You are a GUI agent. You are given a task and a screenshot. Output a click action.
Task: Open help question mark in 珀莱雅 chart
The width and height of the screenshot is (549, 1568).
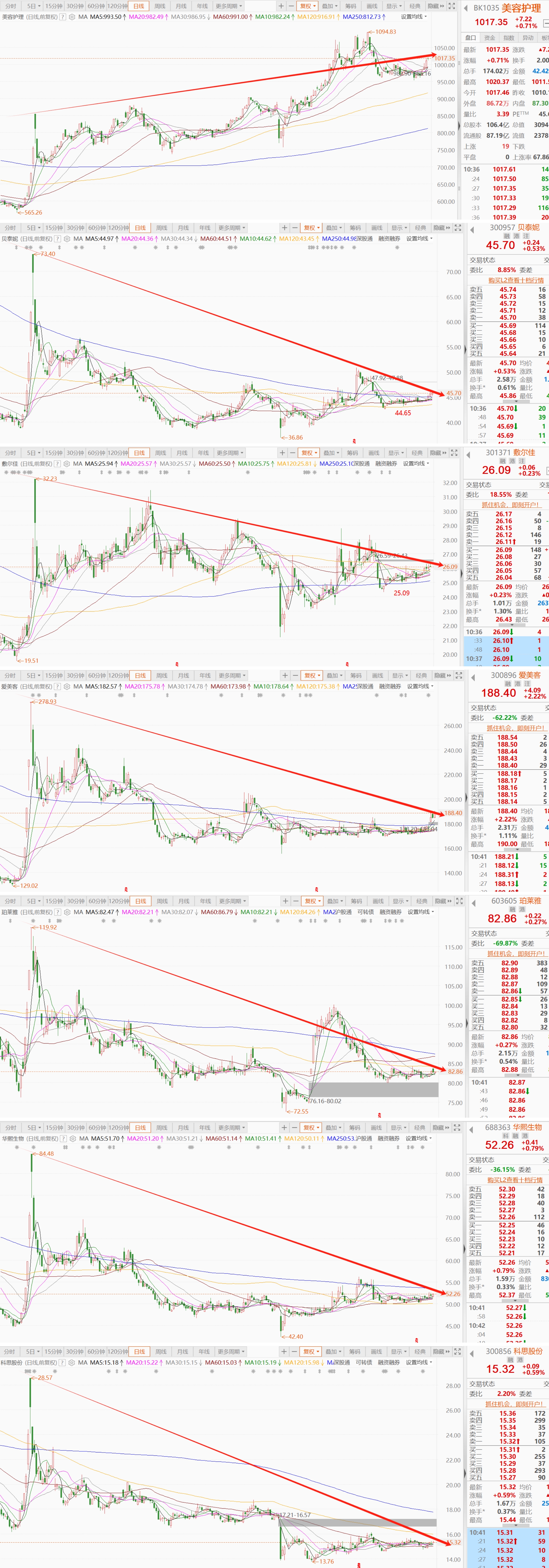coord(58,912)
